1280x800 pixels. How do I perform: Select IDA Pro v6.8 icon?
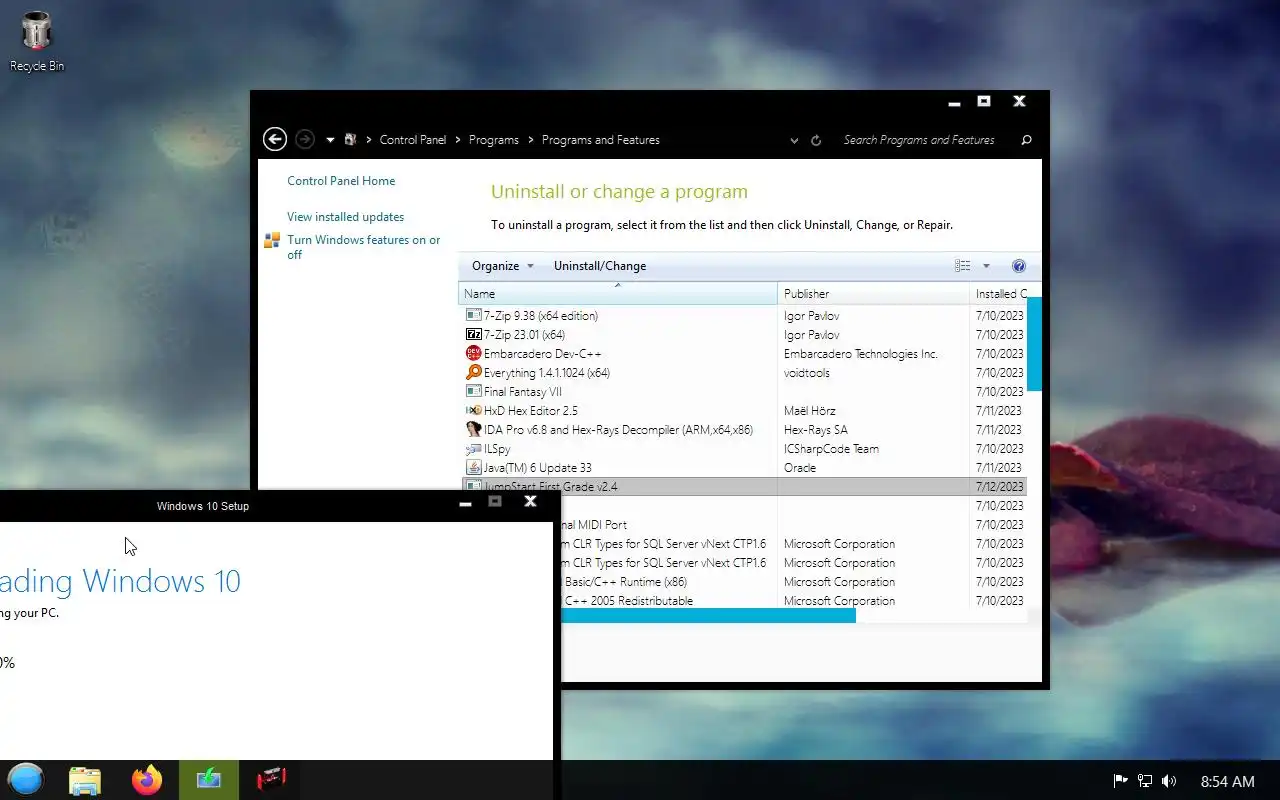pyautogui.click(x=474, y=430)
